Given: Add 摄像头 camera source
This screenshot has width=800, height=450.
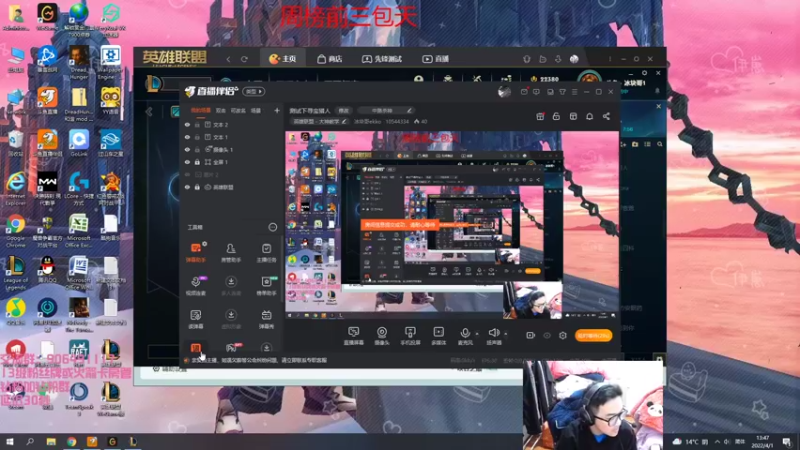Looking at the screenshot, I should point(382,336).
